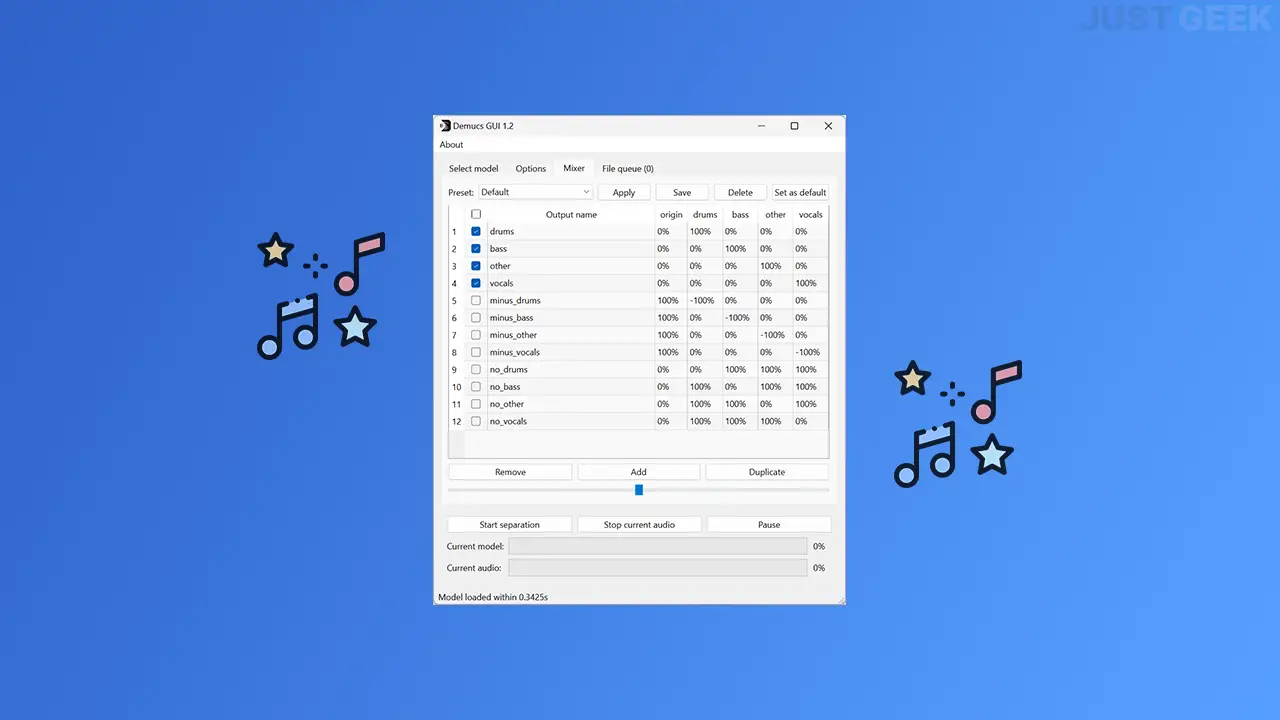Click the Stop current audio button
Image resolution: width=1280 pixels, height=720 pixels.
click(x=639, y=524)
